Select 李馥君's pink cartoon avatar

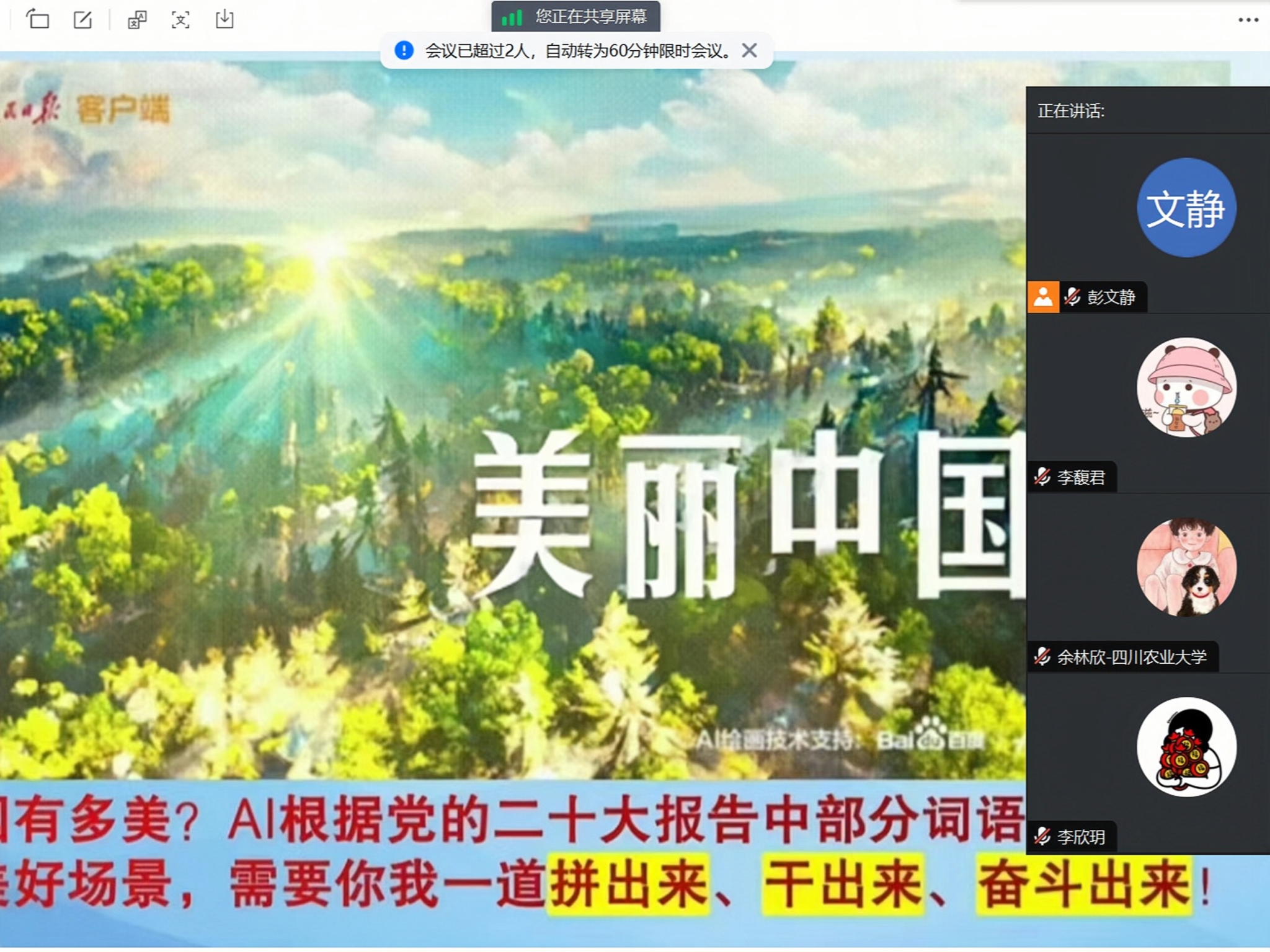1186,387
